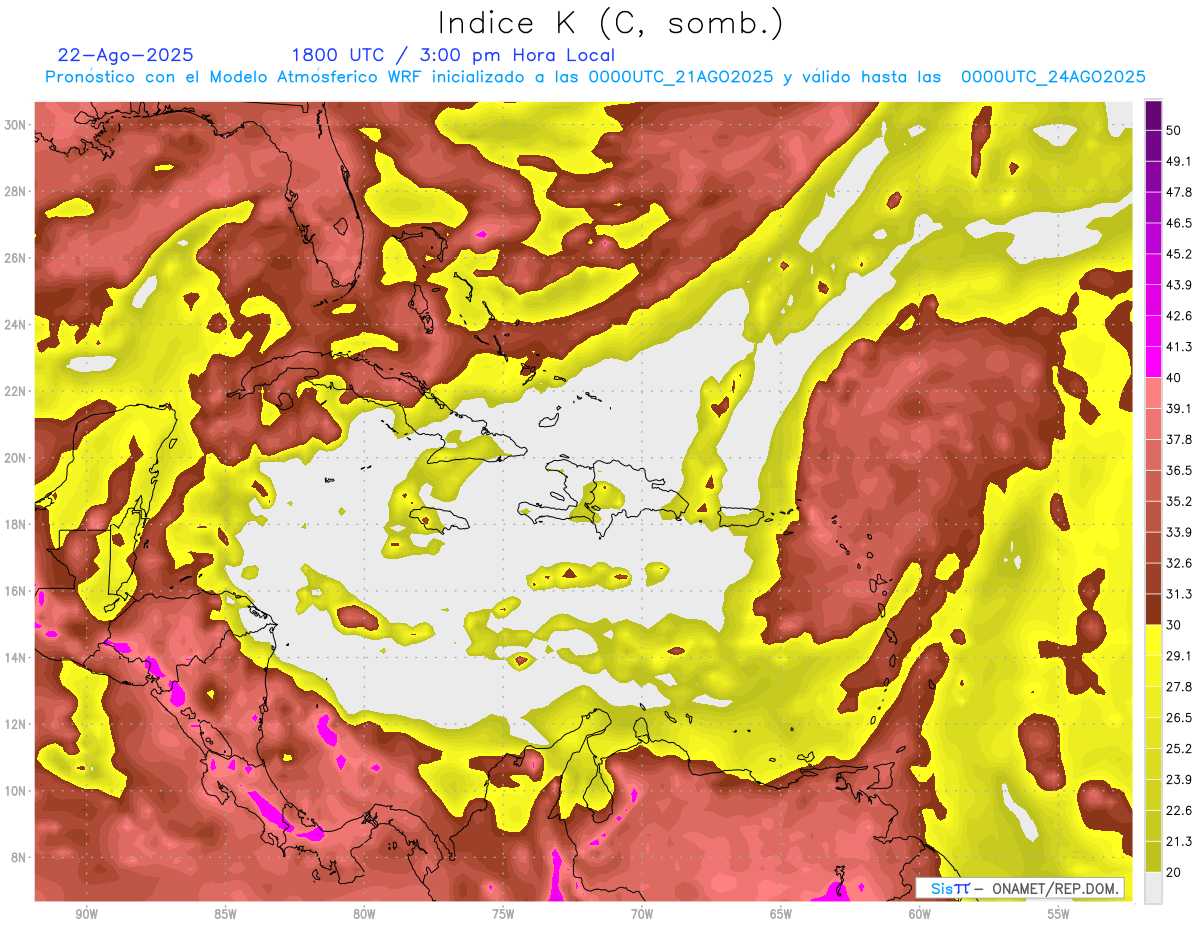This screenshot has width=1200, height=927.
Task: Click legend value '27.8'
Action: 1179,687
